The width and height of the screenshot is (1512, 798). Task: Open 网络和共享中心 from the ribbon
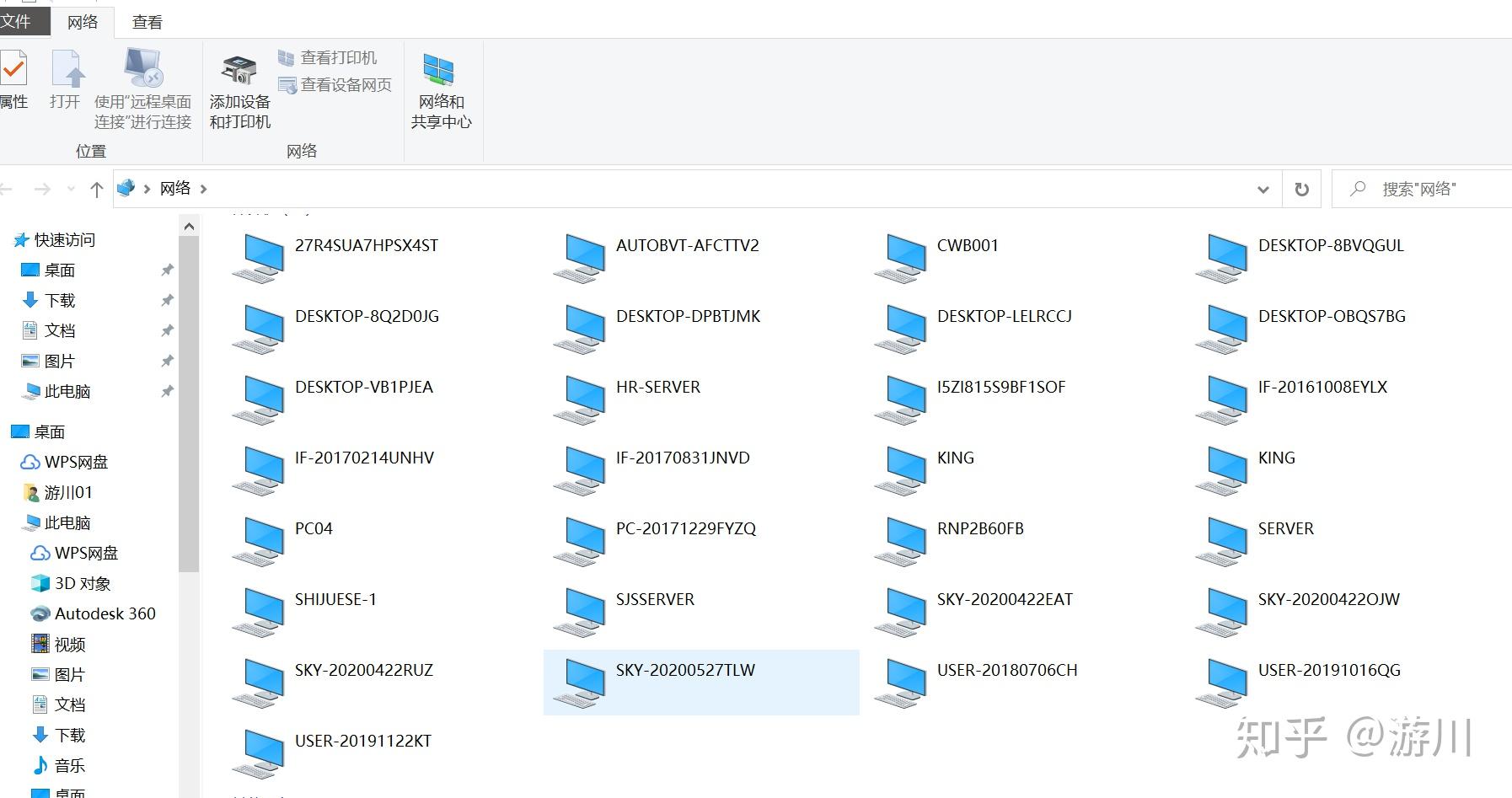441,91
